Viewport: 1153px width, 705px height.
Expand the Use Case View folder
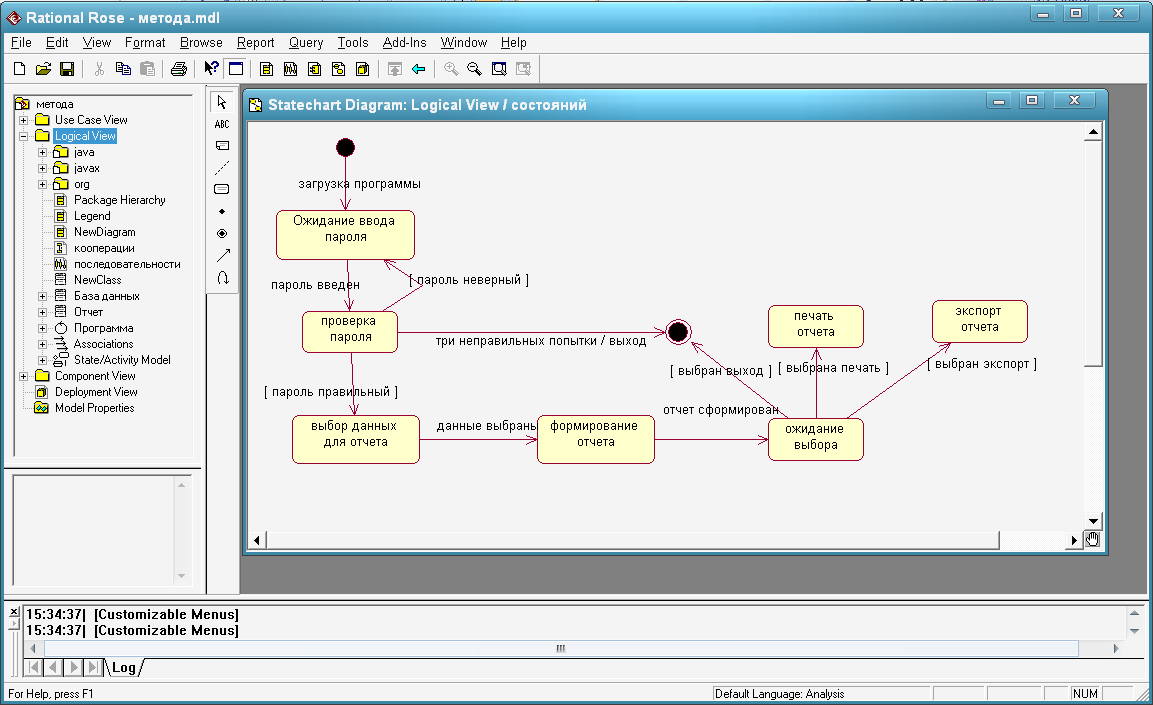click(x=24, y=120)
